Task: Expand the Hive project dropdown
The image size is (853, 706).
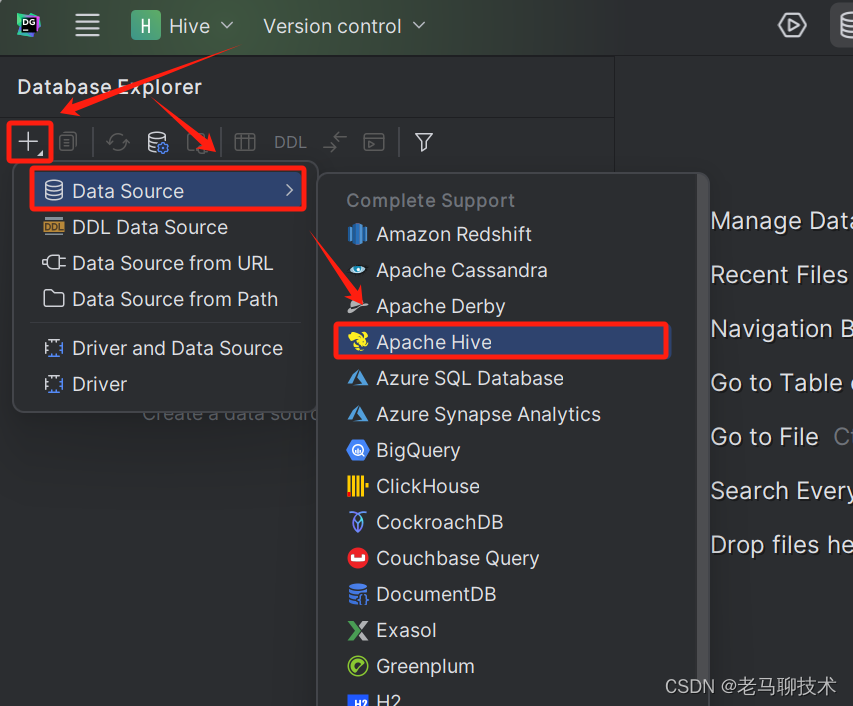Action: (x=227, y=26)
